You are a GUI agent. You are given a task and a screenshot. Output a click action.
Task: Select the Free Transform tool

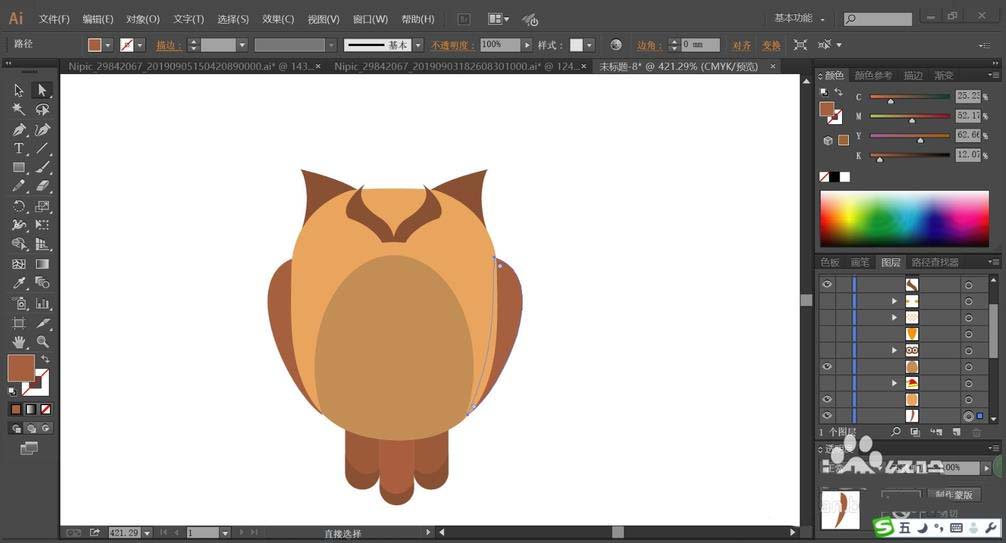(x=42, y=225)
